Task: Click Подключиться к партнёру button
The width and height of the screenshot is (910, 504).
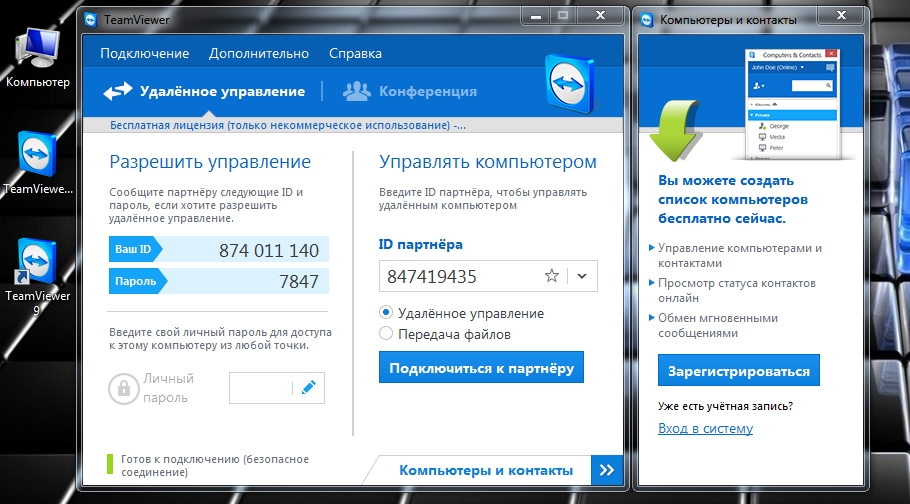Action: point(481,368)
